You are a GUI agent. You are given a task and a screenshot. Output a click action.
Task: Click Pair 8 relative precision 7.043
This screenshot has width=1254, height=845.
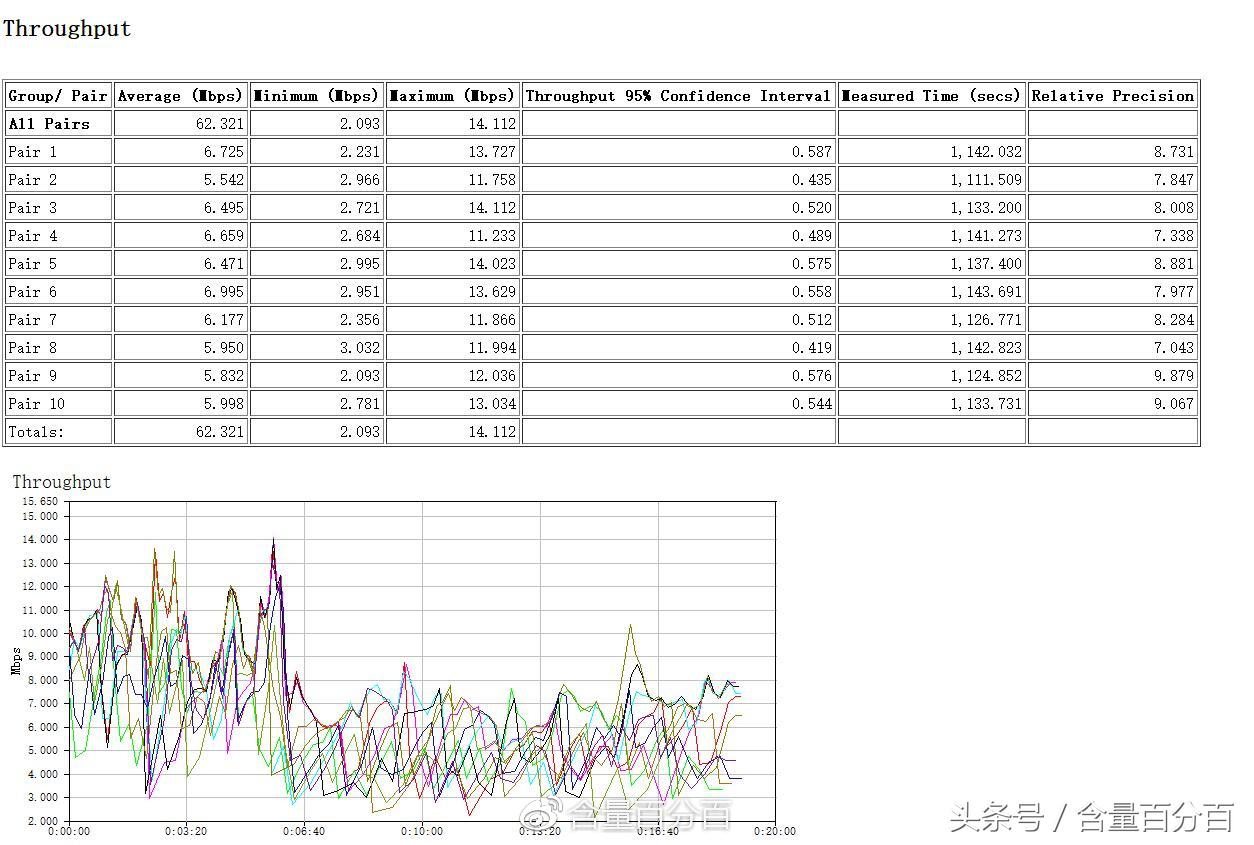1173,348
